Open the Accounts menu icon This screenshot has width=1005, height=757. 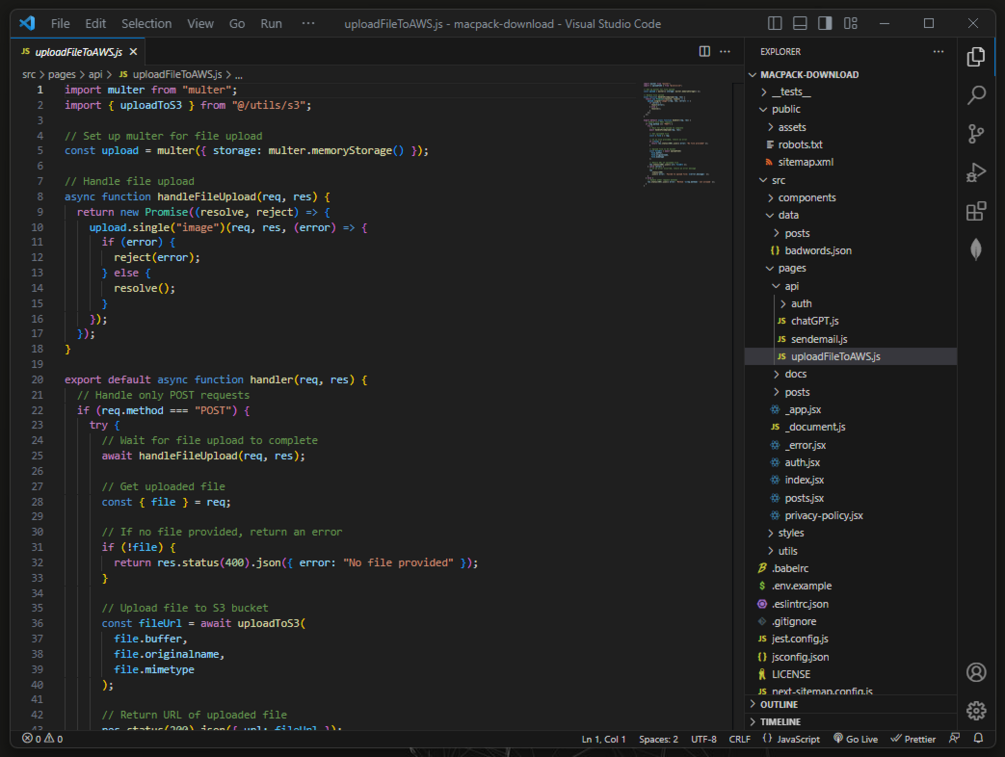point(976,672)
